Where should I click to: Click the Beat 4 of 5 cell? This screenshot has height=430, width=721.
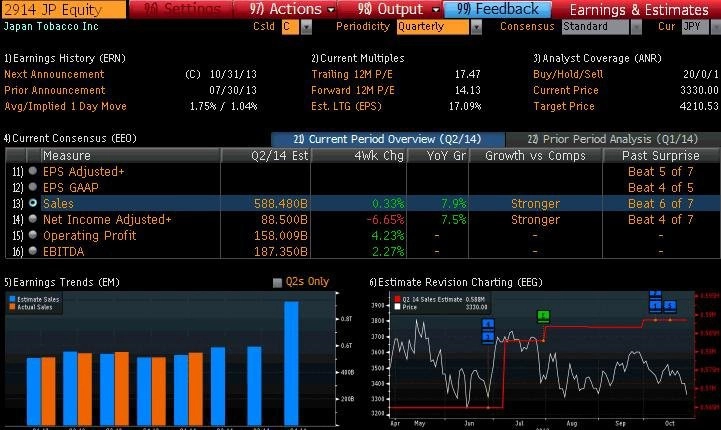pos(660,187)
